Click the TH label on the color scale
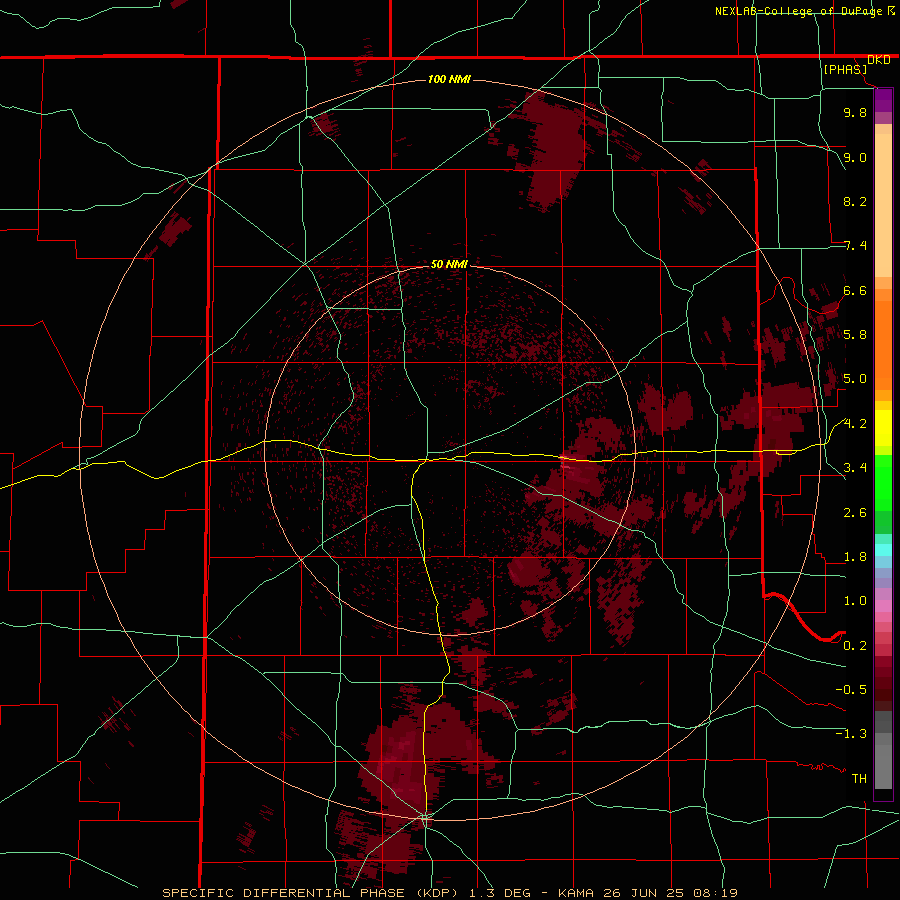 859,779
